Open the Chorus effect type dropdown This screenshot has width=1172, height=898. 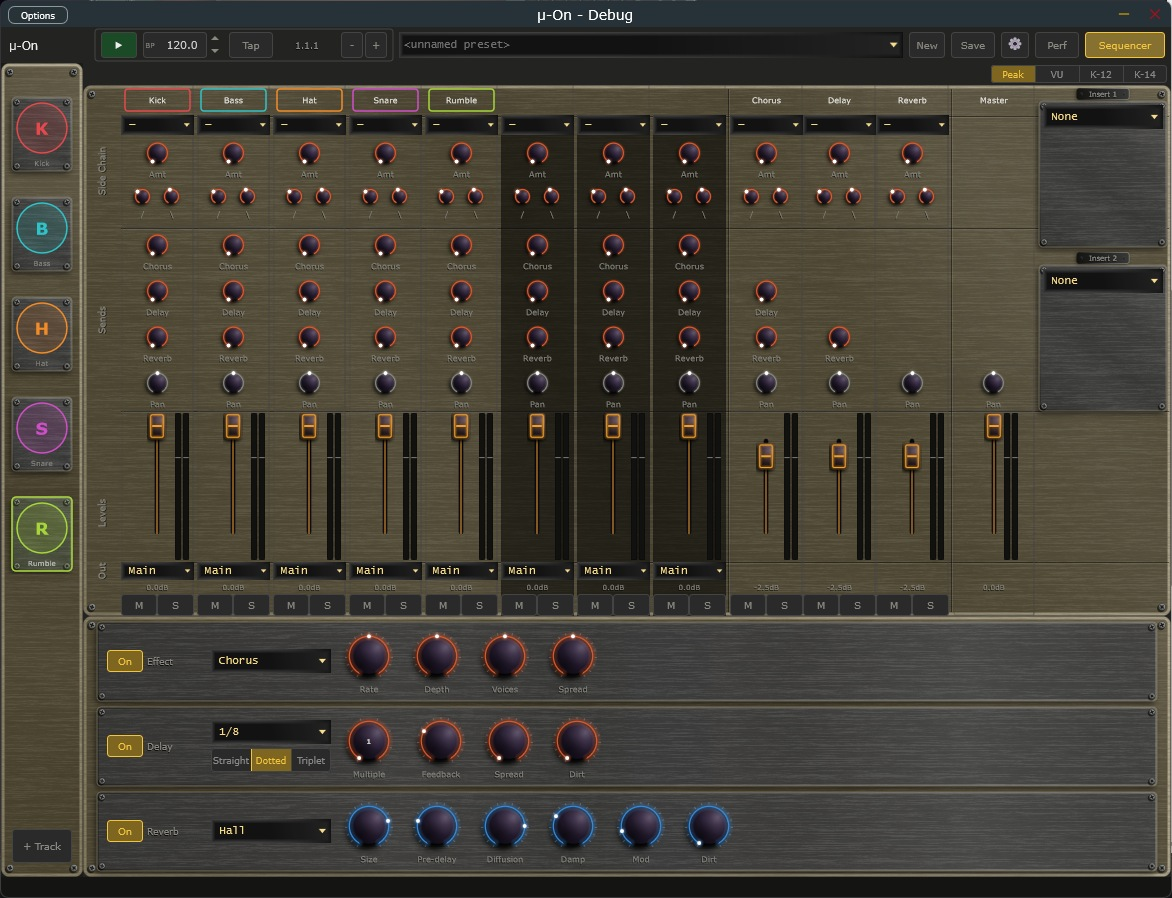[x=271, y=661]
